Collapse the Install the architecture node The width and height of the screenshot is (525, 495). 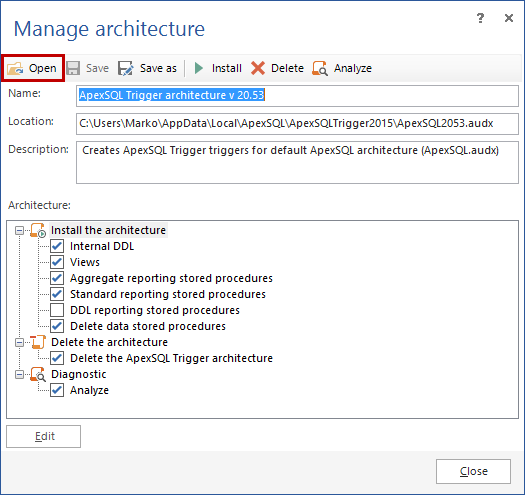click(19, 230)
